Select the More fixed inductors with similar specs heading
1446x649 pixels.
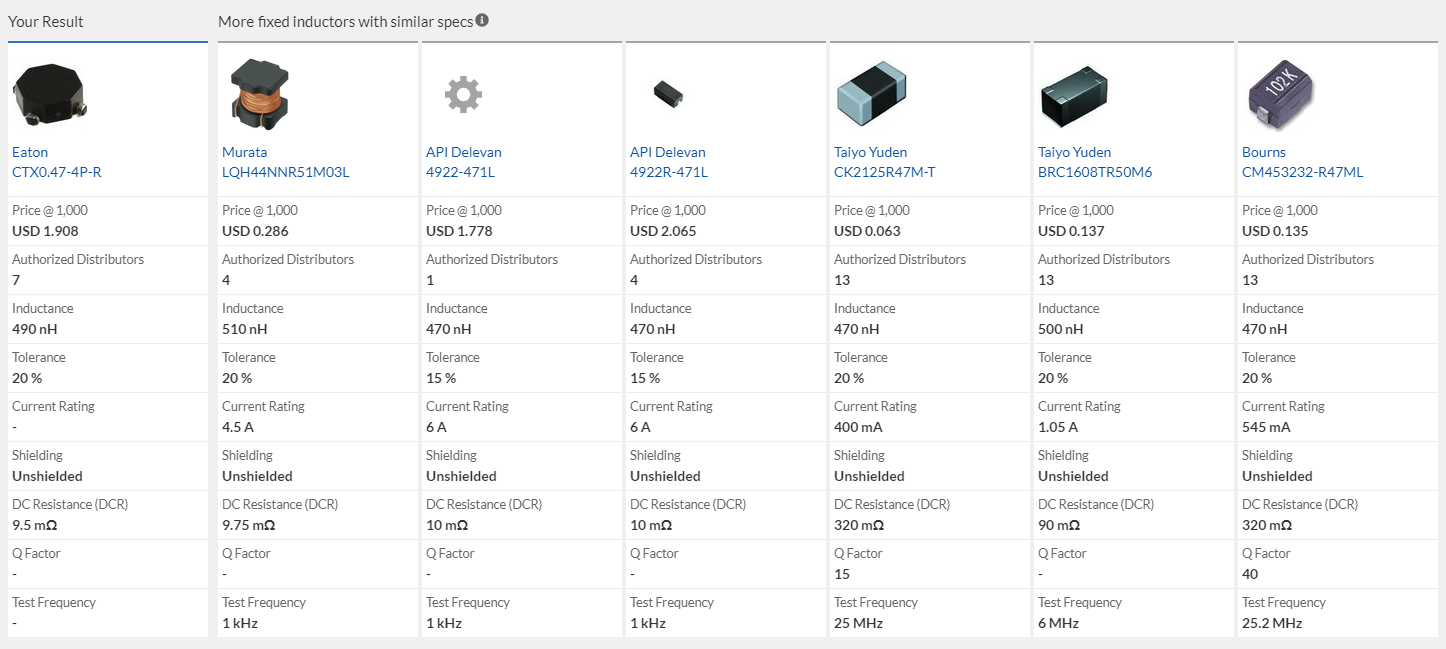[346, 21]
